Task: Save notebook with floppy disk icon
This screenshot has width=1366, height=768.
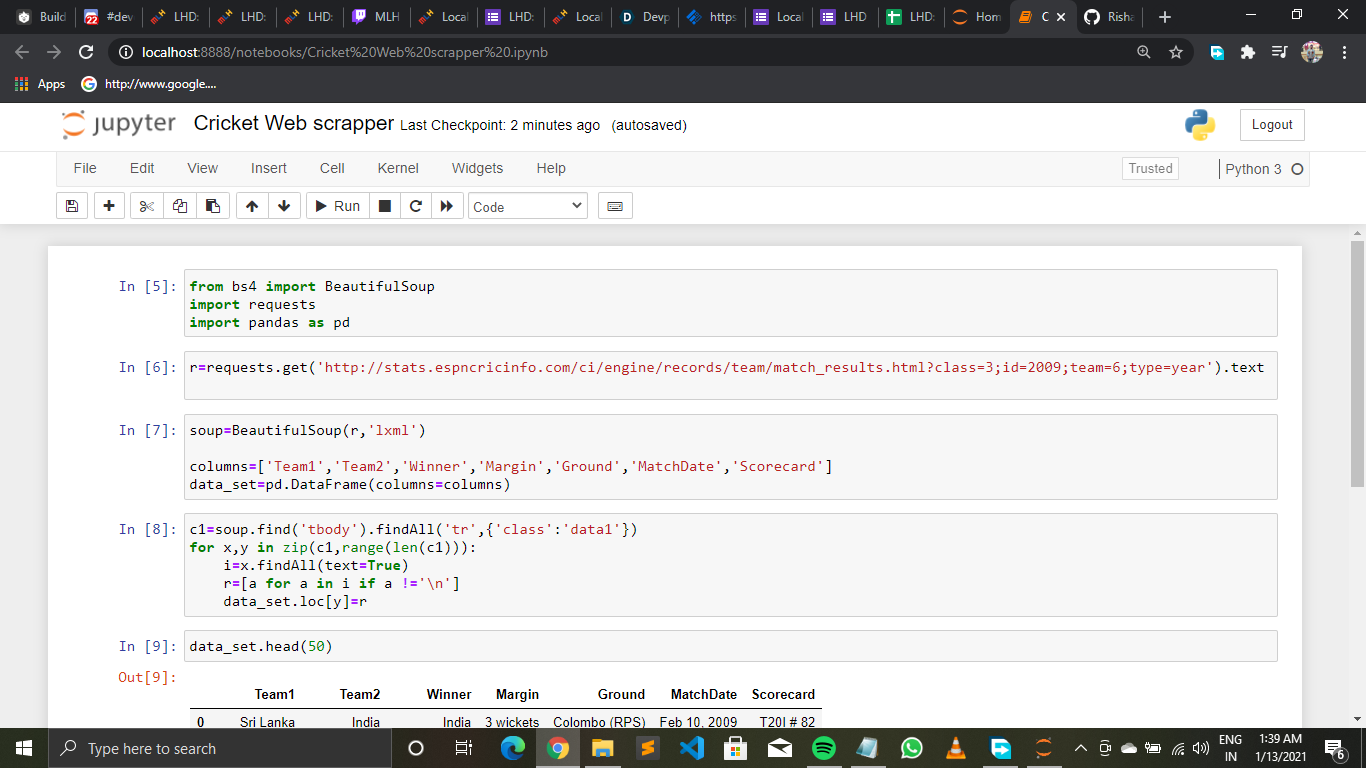Action: [x=71, y=206]
